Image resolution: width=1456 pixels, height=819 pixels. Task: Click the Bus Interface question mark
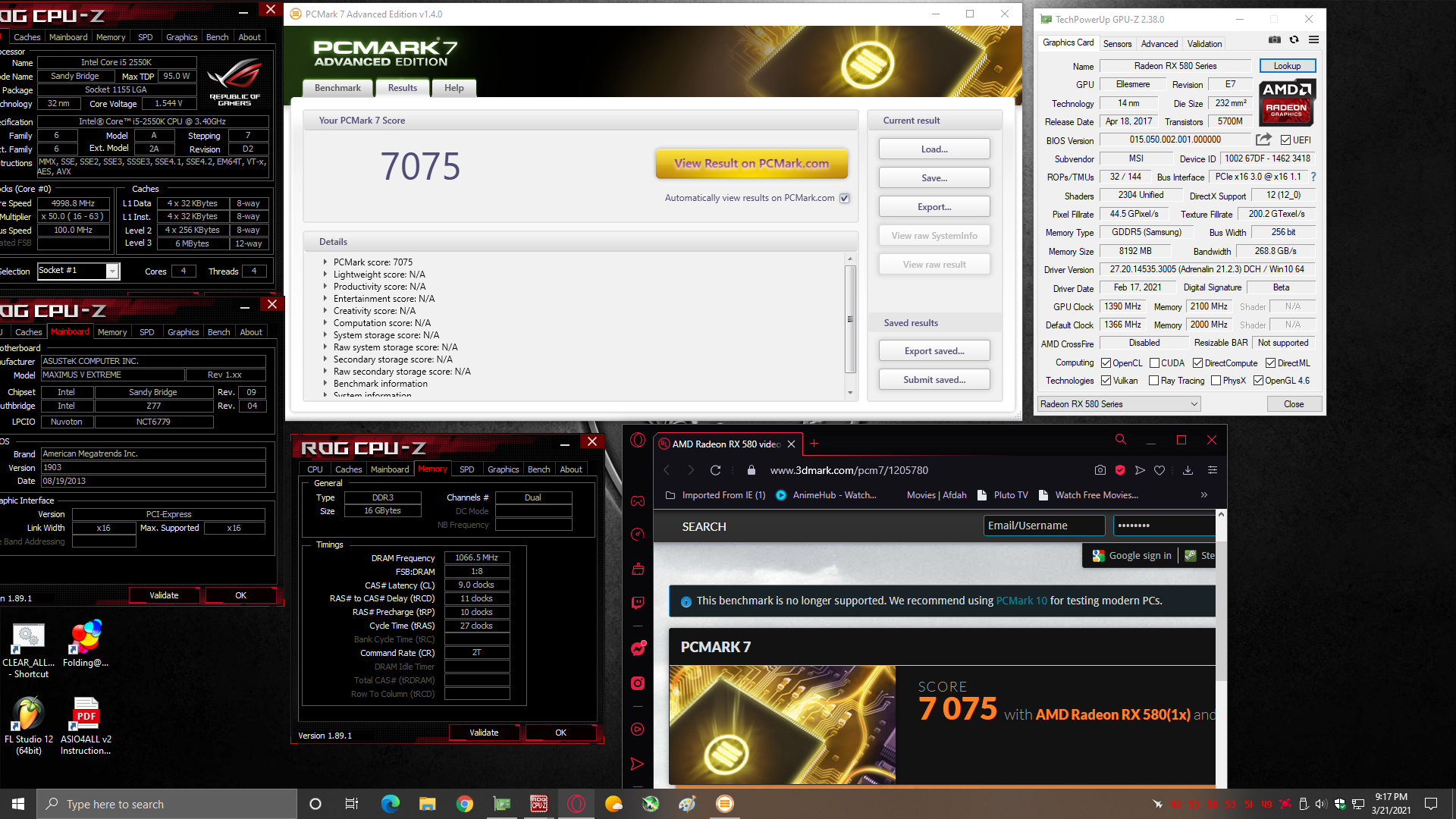[x=1313, y=177]
